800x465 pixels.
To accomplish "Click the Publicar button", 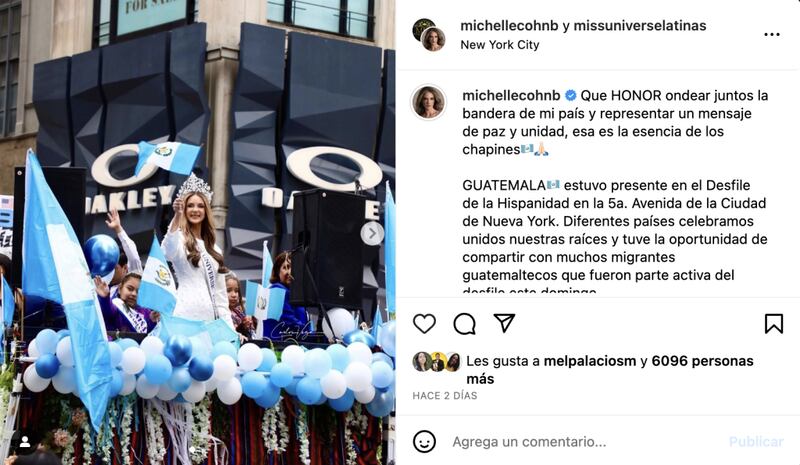I will click(x=756, y=442).
